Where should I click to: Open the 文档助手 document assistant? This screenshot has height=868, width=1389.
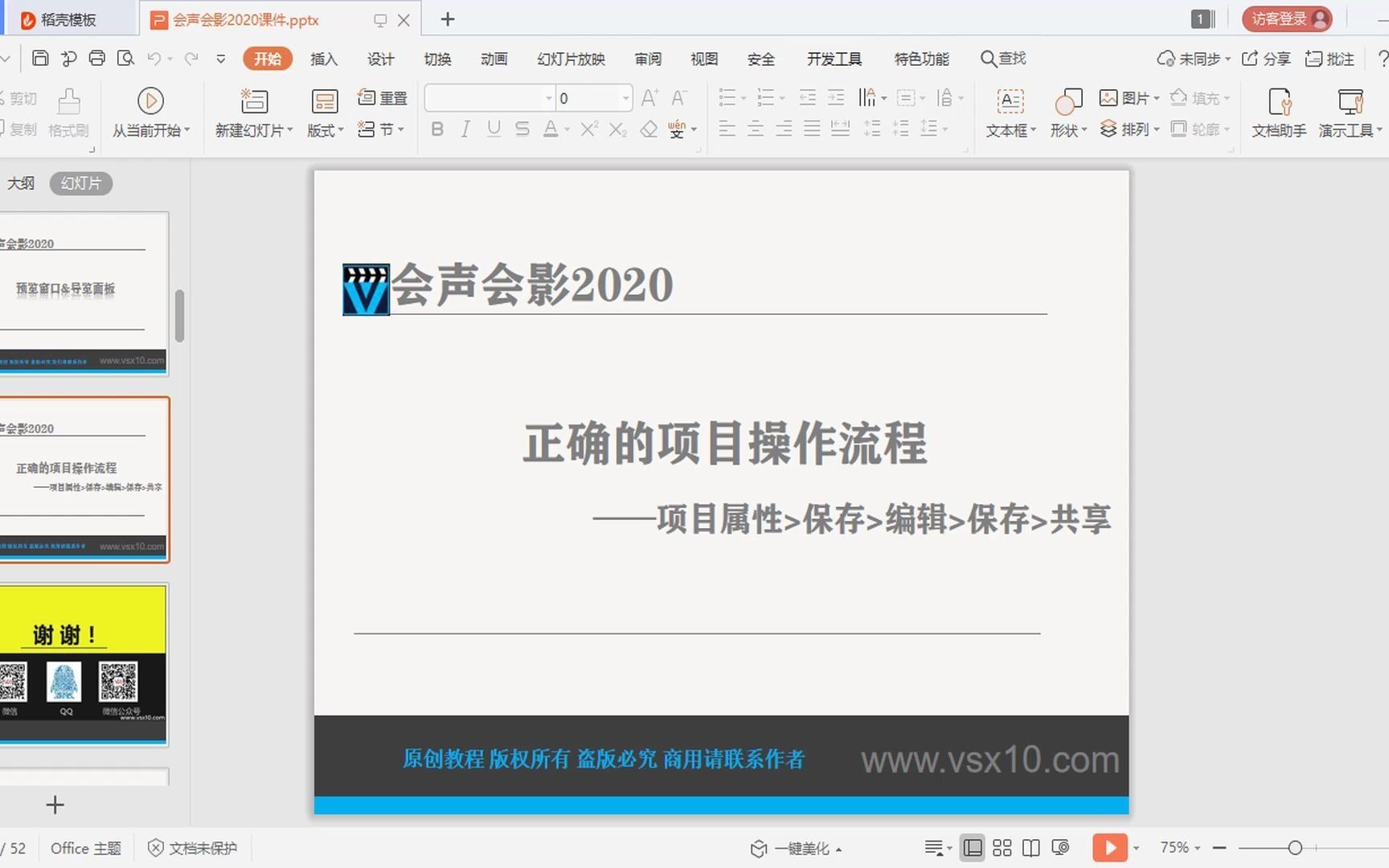[x=1279, y=113]
